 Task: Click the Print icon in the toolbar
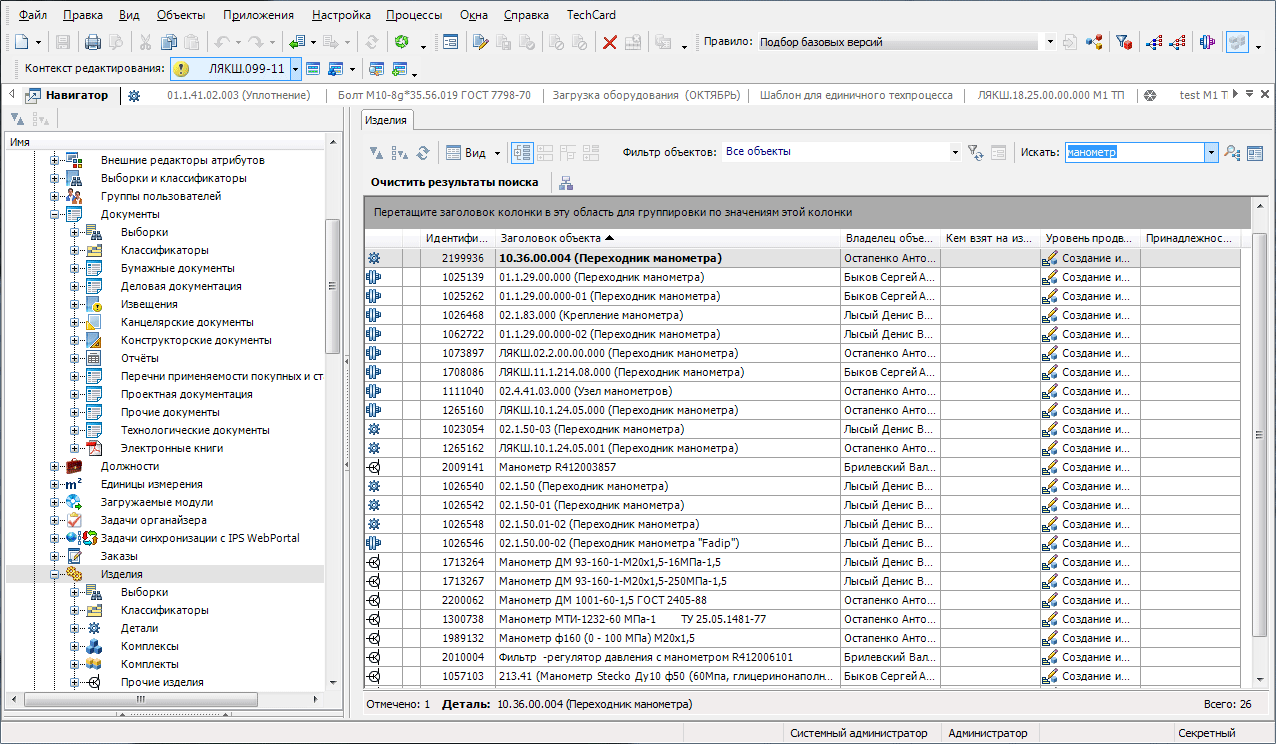point(93,42)
